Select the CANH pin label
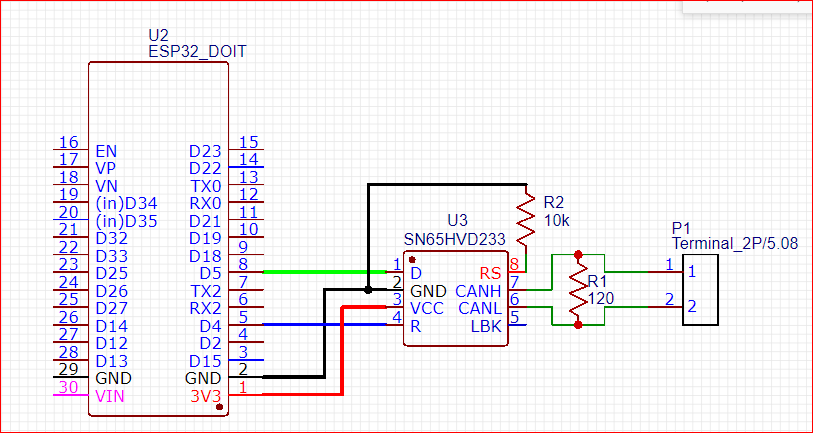The image size is (813, 433). coord(478,291)
